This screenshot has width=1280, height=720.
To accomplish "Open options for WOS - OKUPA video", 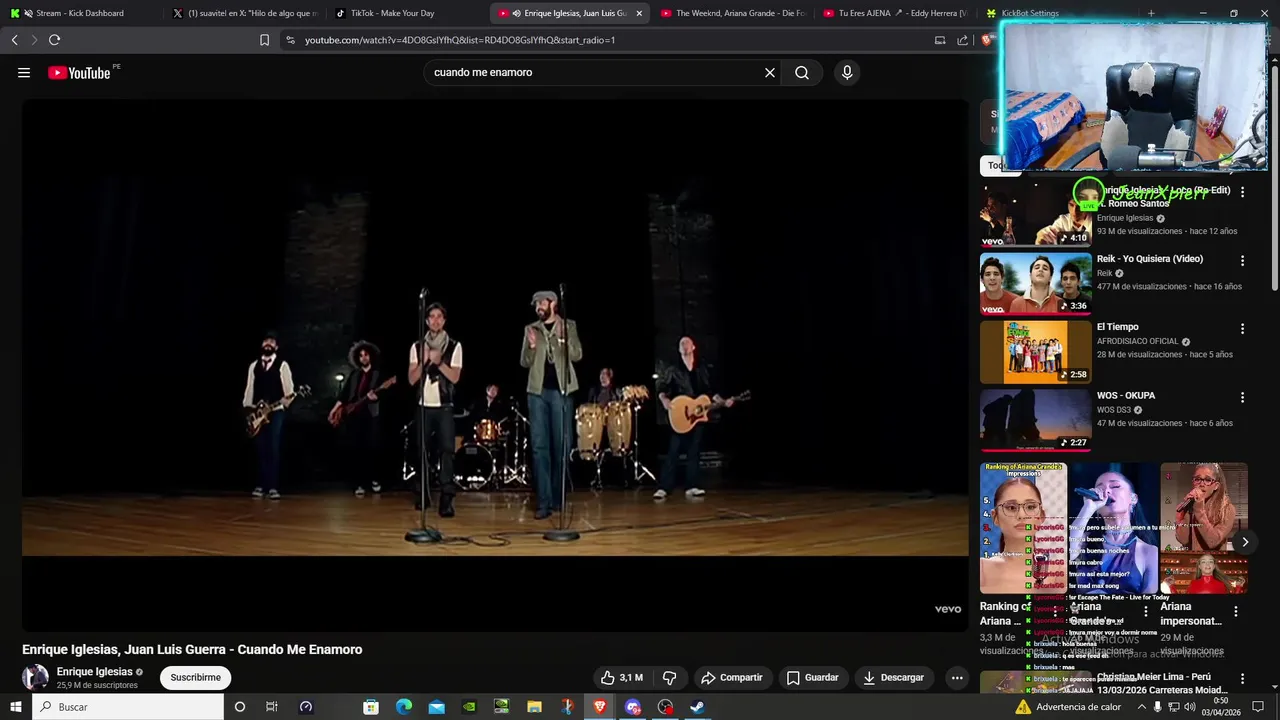I will tap(1243, 397).
